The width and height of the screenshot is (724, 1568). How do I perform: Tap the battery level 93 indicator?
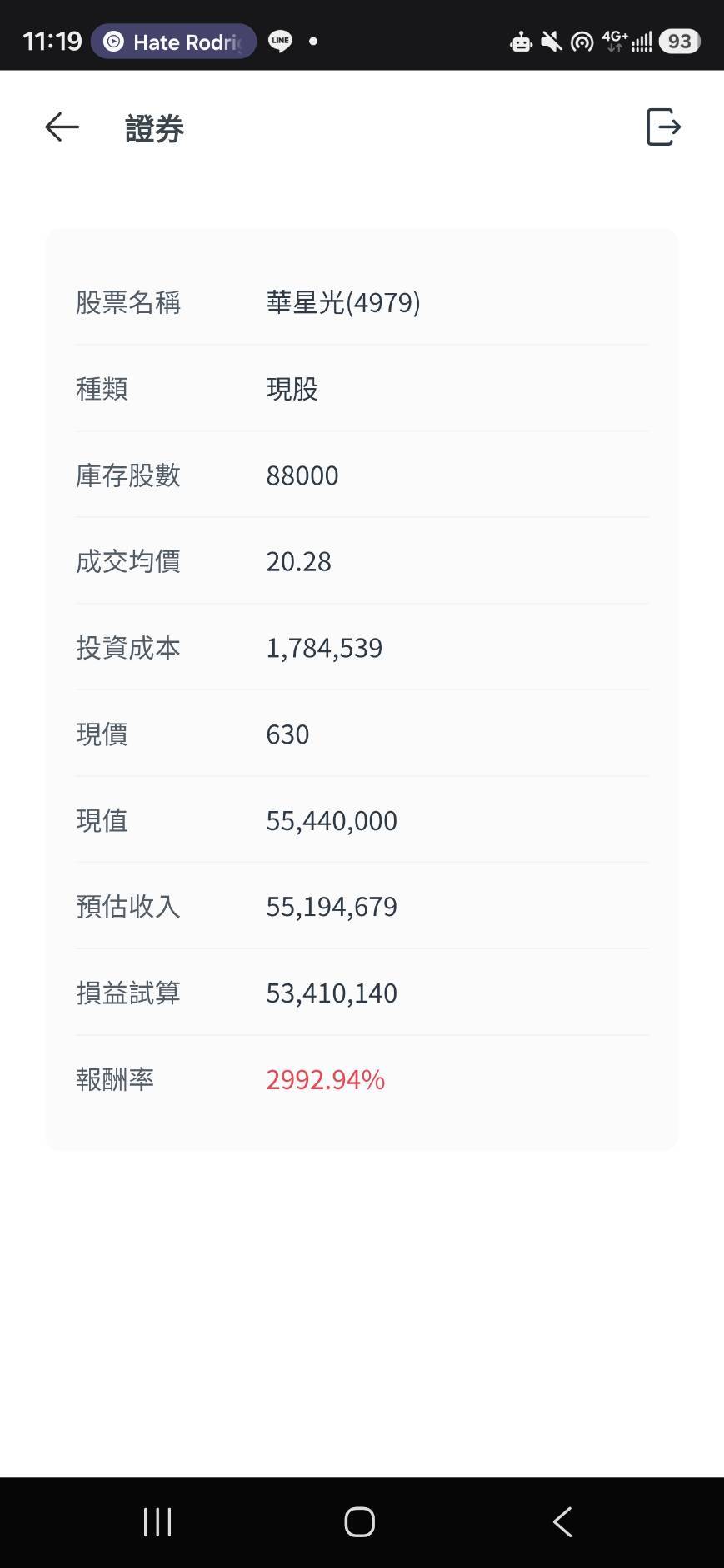click(679, 41)
